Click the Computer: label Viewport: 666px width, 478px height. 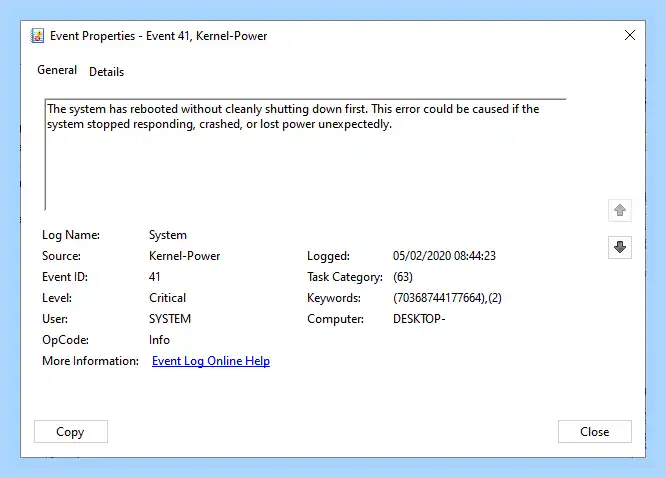click(x=335, y=319)
